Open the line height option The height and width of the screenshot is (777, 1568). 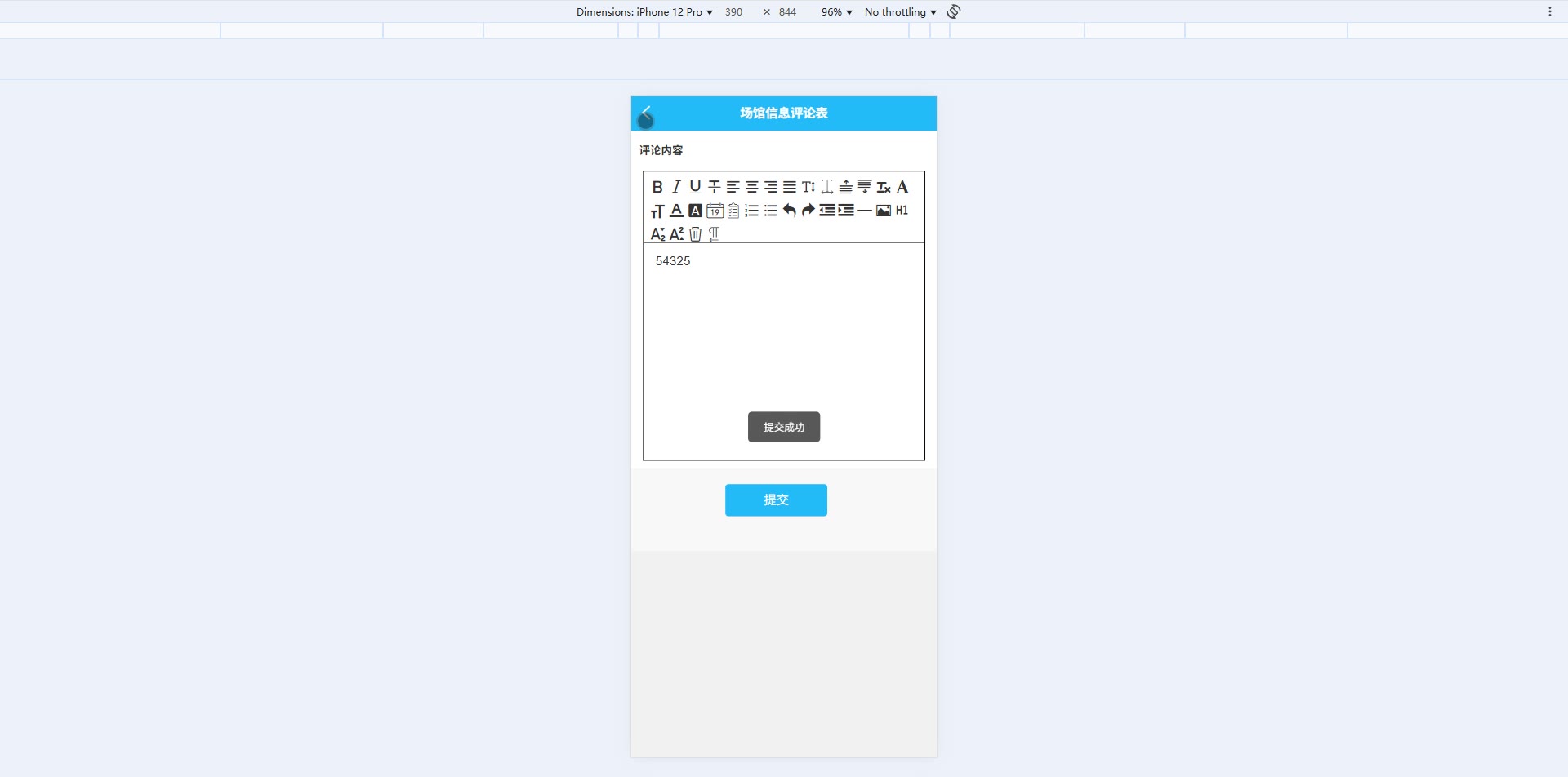tap(808, 187)
